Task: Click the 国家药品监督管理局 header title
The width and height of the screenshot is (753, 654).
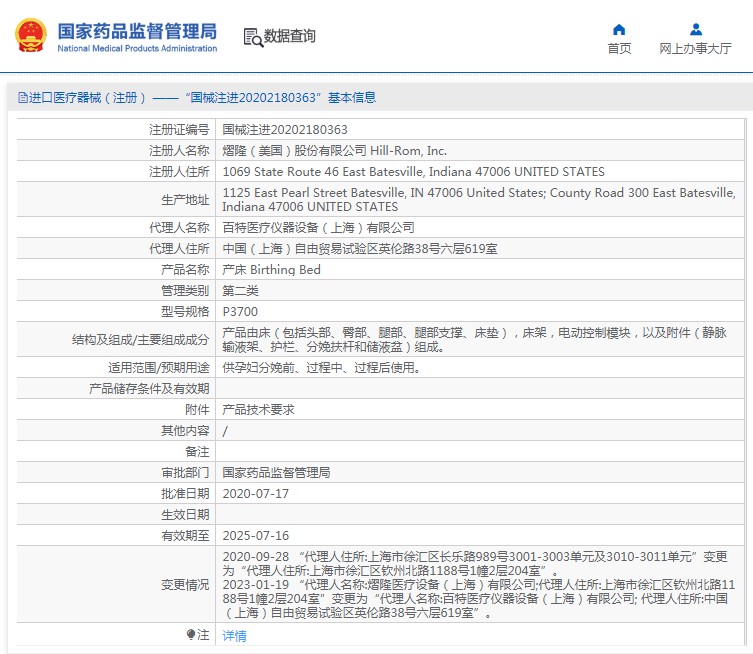Action: click(x=137, y=31)
